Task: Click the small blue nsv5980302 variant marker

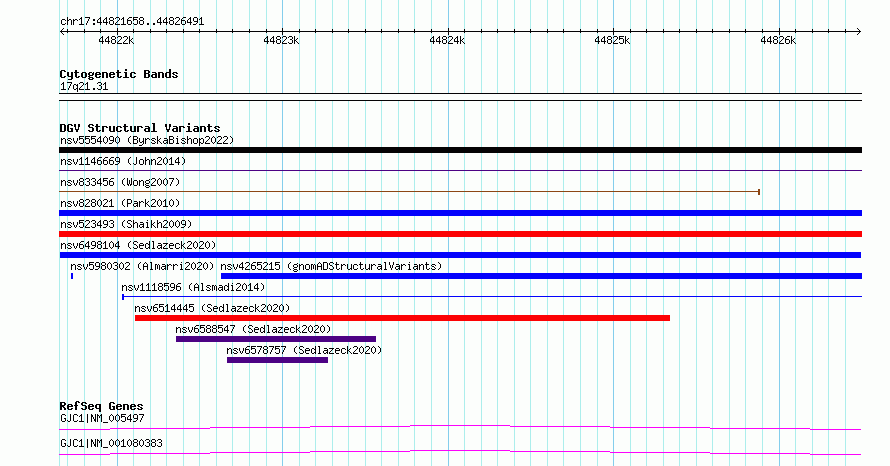Action: pos(72,276)
